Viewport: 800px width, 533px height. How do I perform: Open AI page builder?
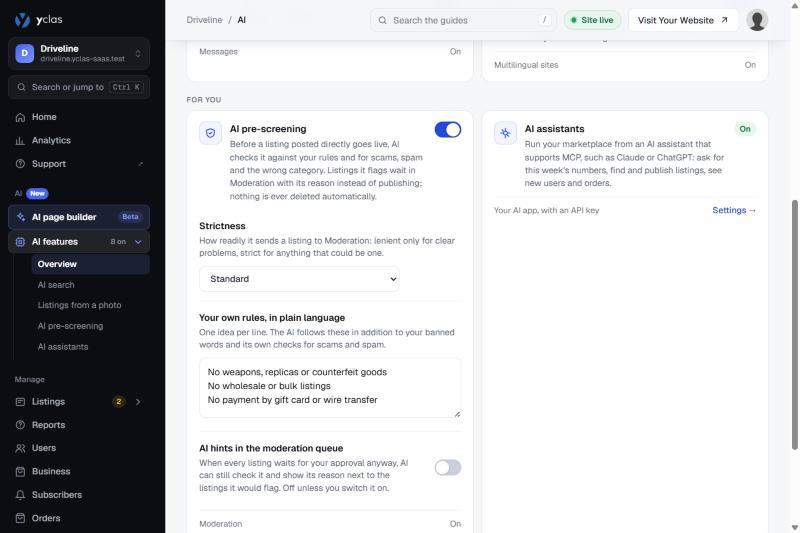click(79, 217)
